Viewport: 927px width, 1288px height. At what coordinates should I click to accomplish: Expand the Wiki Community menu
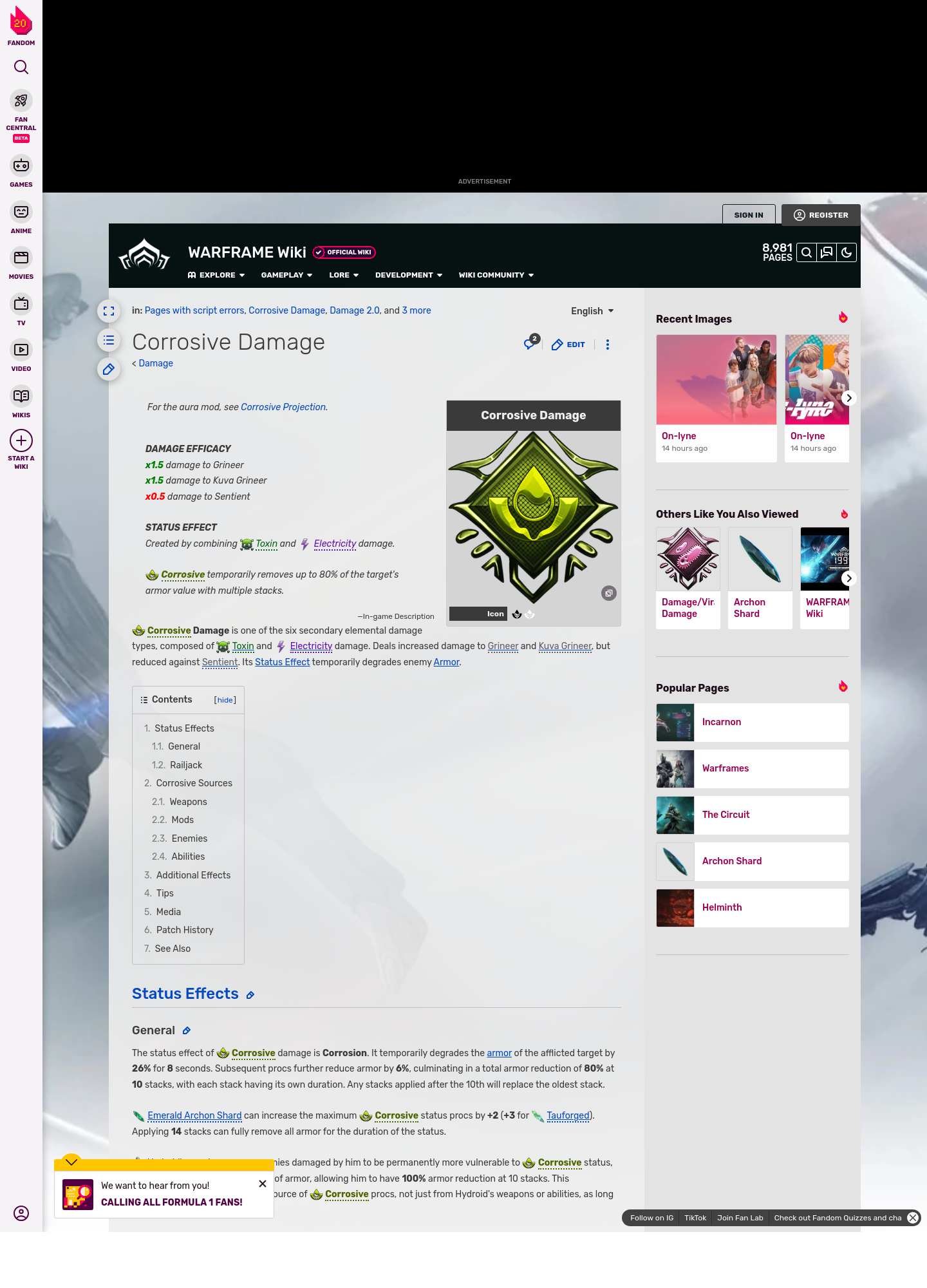(496, 275)
